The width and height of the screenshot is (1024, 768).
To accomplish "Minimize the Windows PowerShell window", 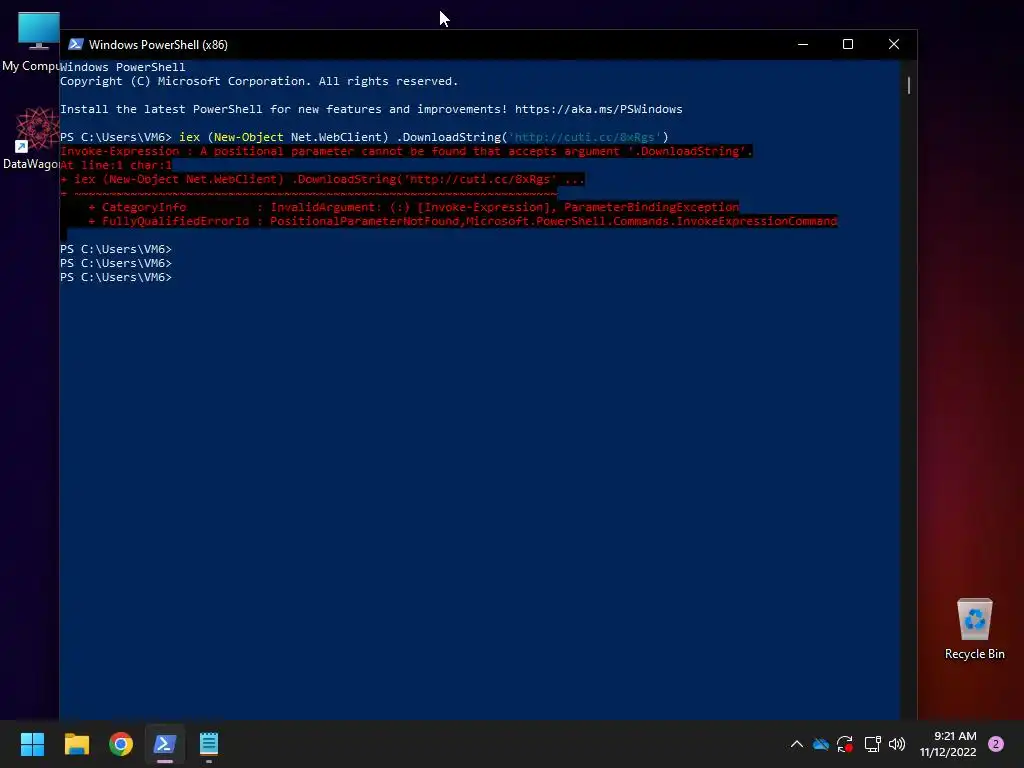I will 803,44.
